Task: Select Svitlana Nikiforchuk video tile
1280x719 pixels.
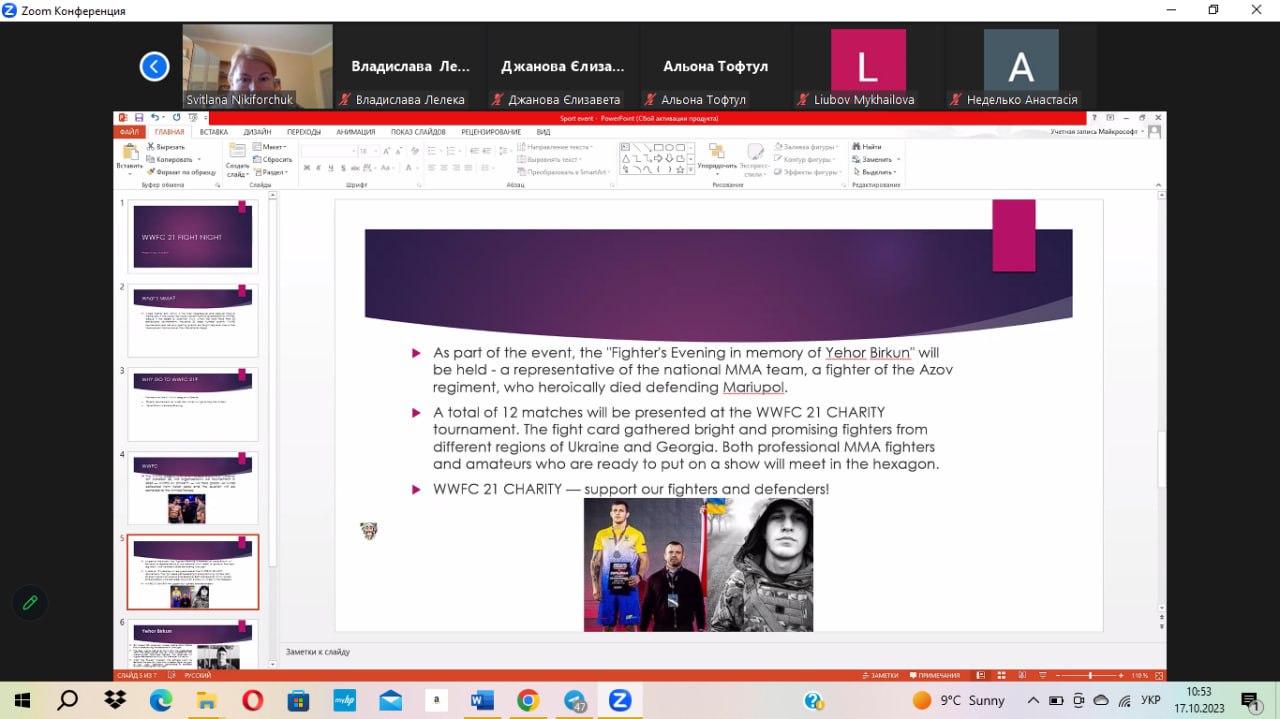Action: tap(258, 67)
